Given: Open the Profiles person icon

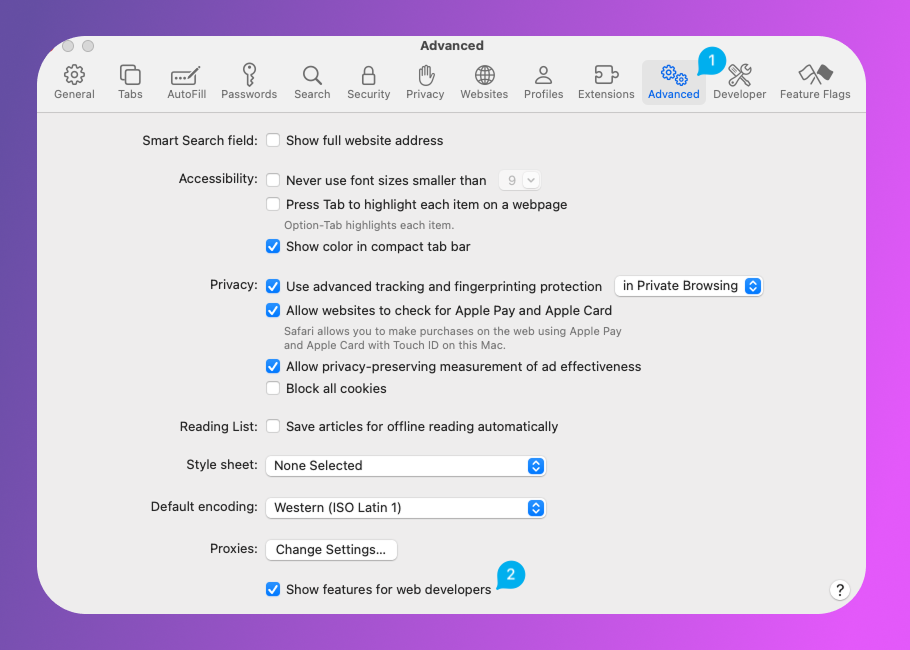Looking at the screenshot, I should click(543, 76).
